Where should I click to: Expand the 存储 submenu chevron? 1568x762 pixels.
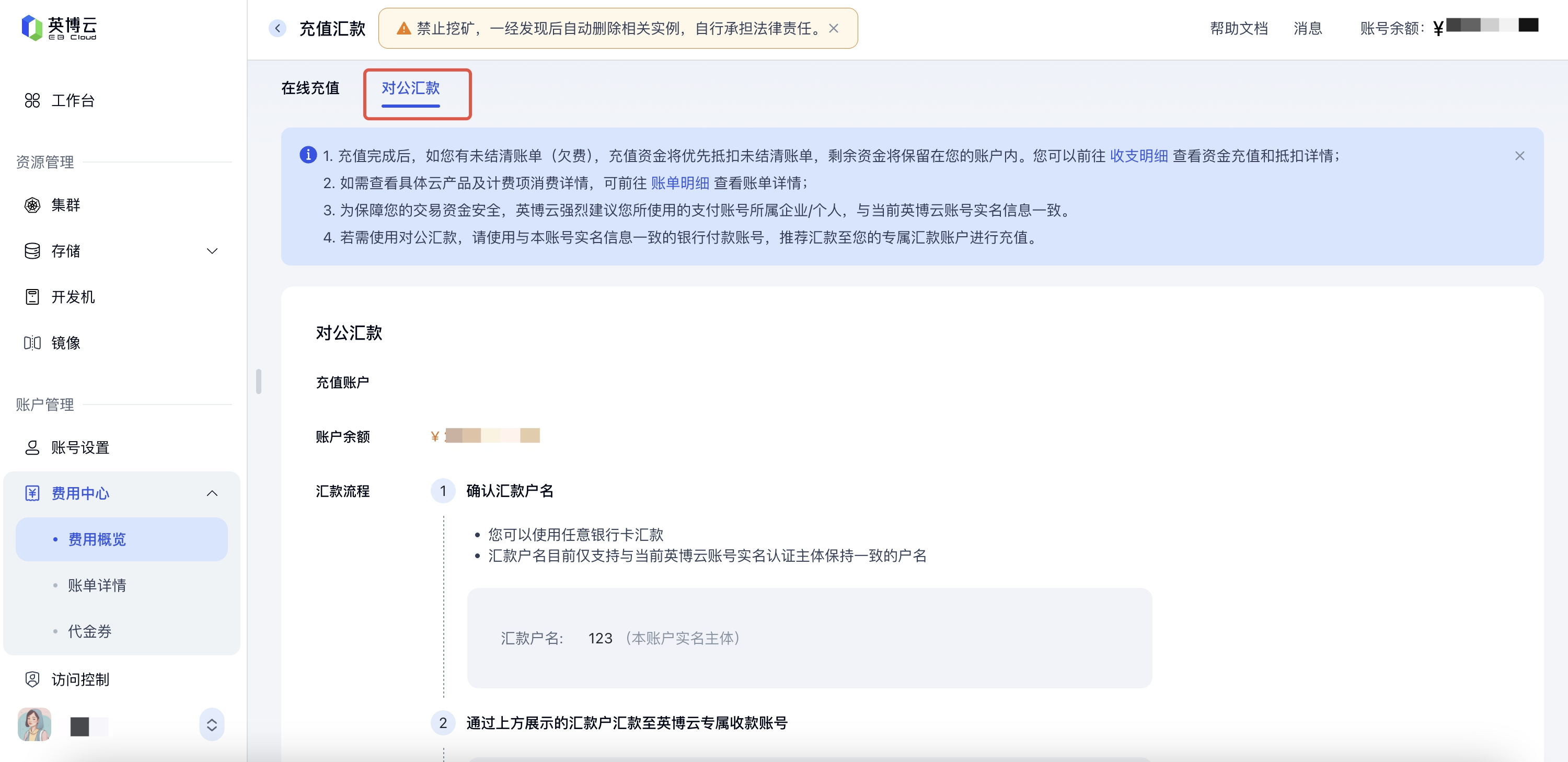point(212,251)
